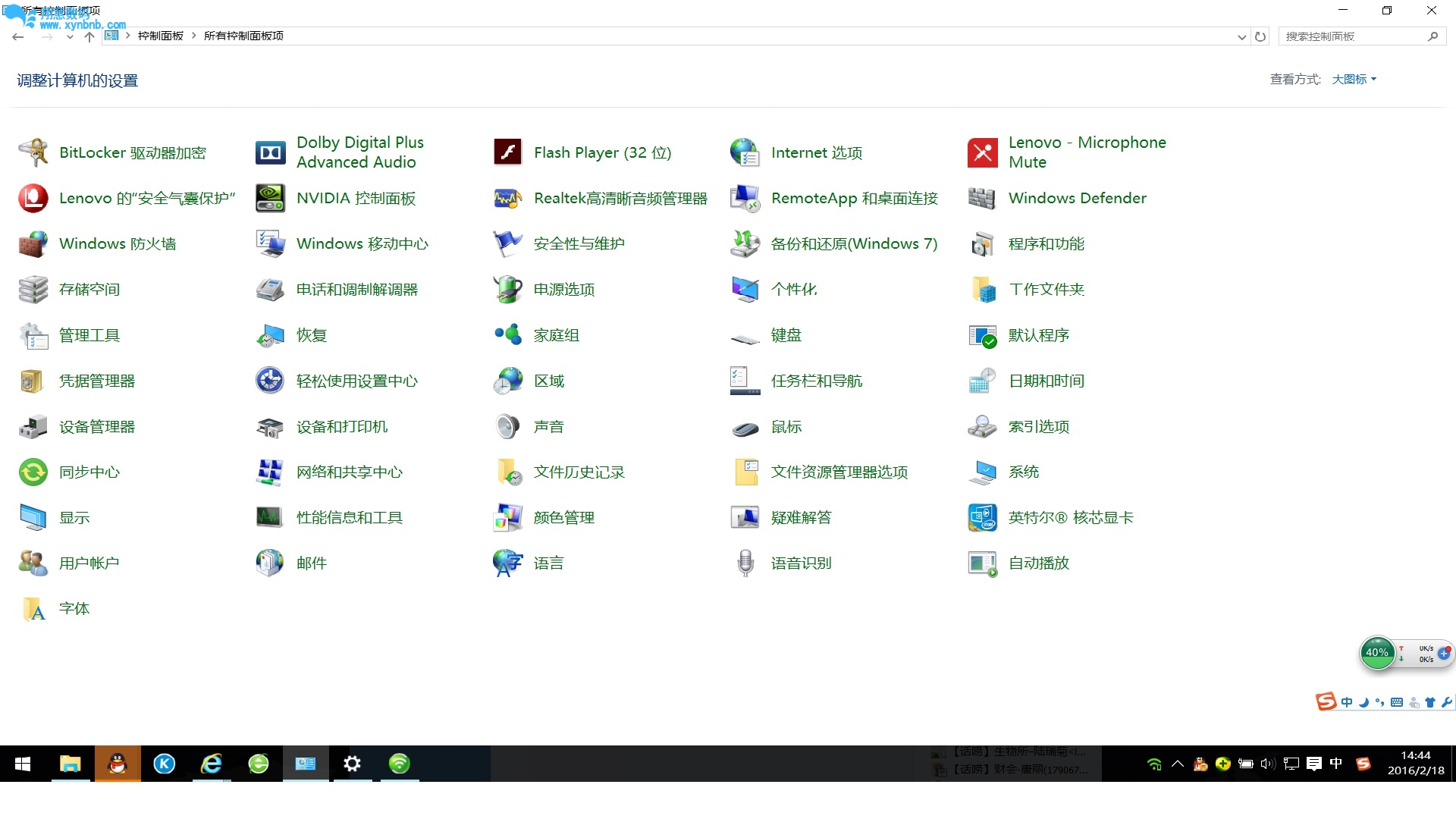This screenshot has height=819, width=1456.
Task: Expand chevron after 控制面板 breadcrumb
Action: 194,36
